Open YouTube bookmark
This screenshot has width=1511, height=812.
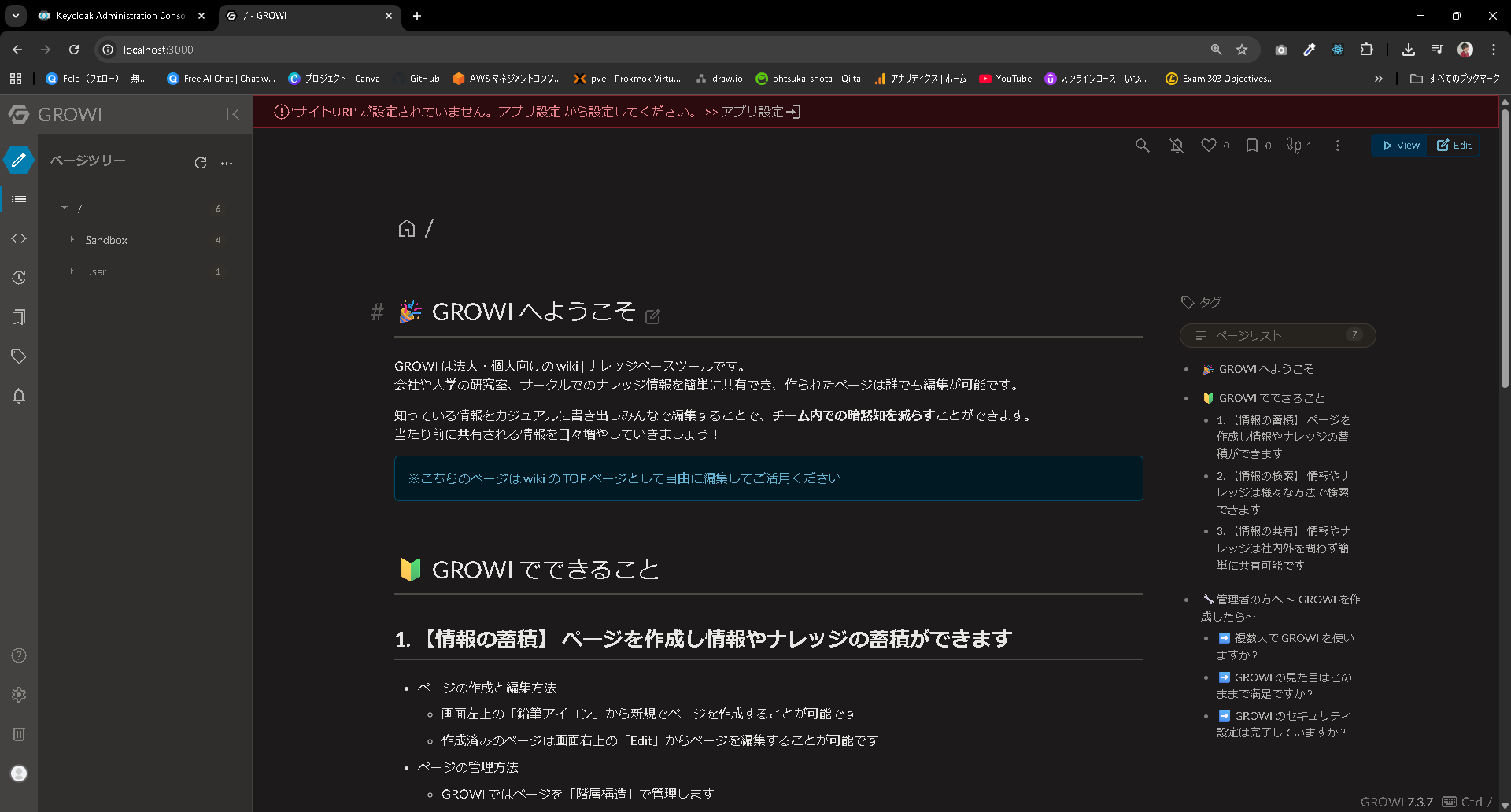(1006, 79)
